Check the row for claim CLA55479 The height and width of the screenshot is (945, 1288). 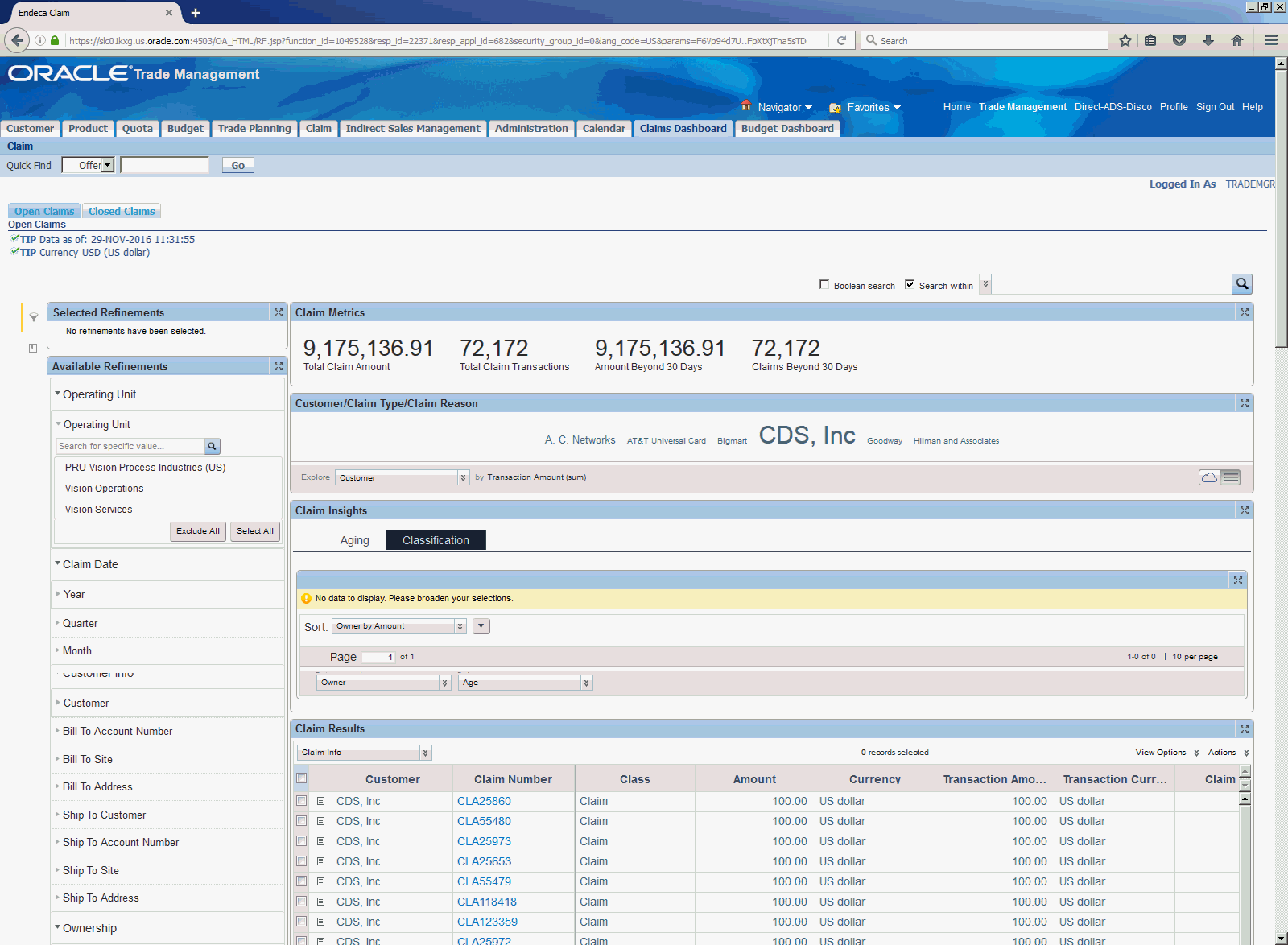click(302, 881)
